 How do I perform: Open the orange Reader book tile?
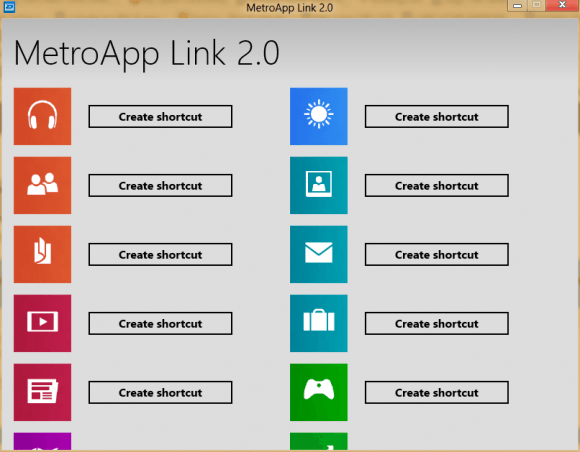pos(42,254)
